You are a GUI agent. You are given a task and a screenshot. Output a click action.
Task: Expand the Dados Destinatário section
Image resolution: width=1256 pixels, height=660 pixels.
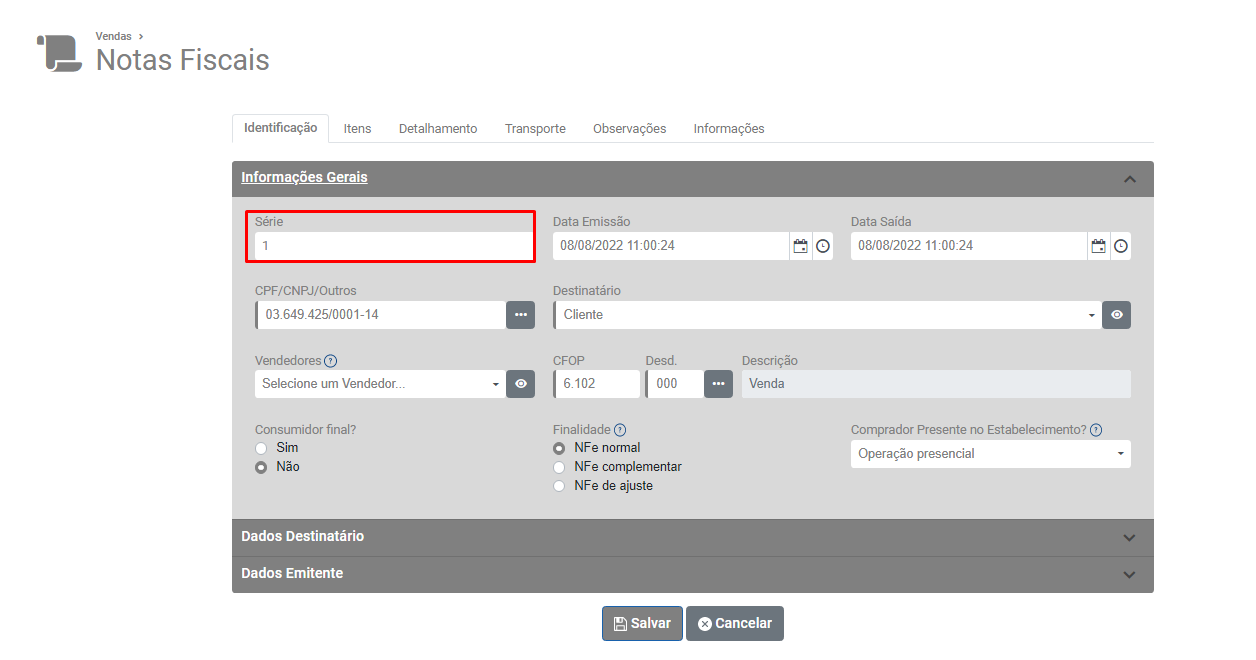692,537
